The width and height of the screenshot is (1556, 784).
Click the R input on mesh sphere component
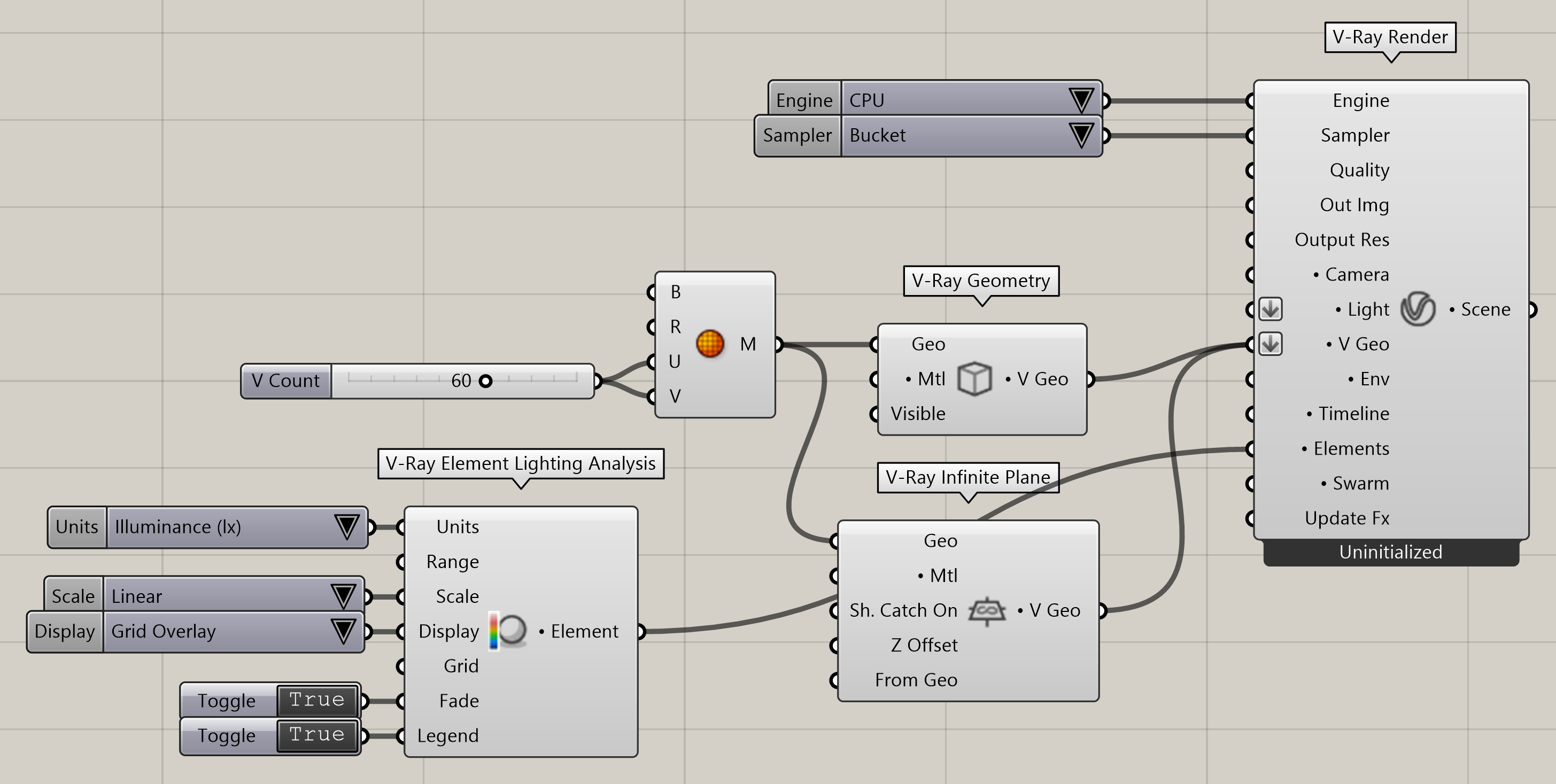pos(675,327)
